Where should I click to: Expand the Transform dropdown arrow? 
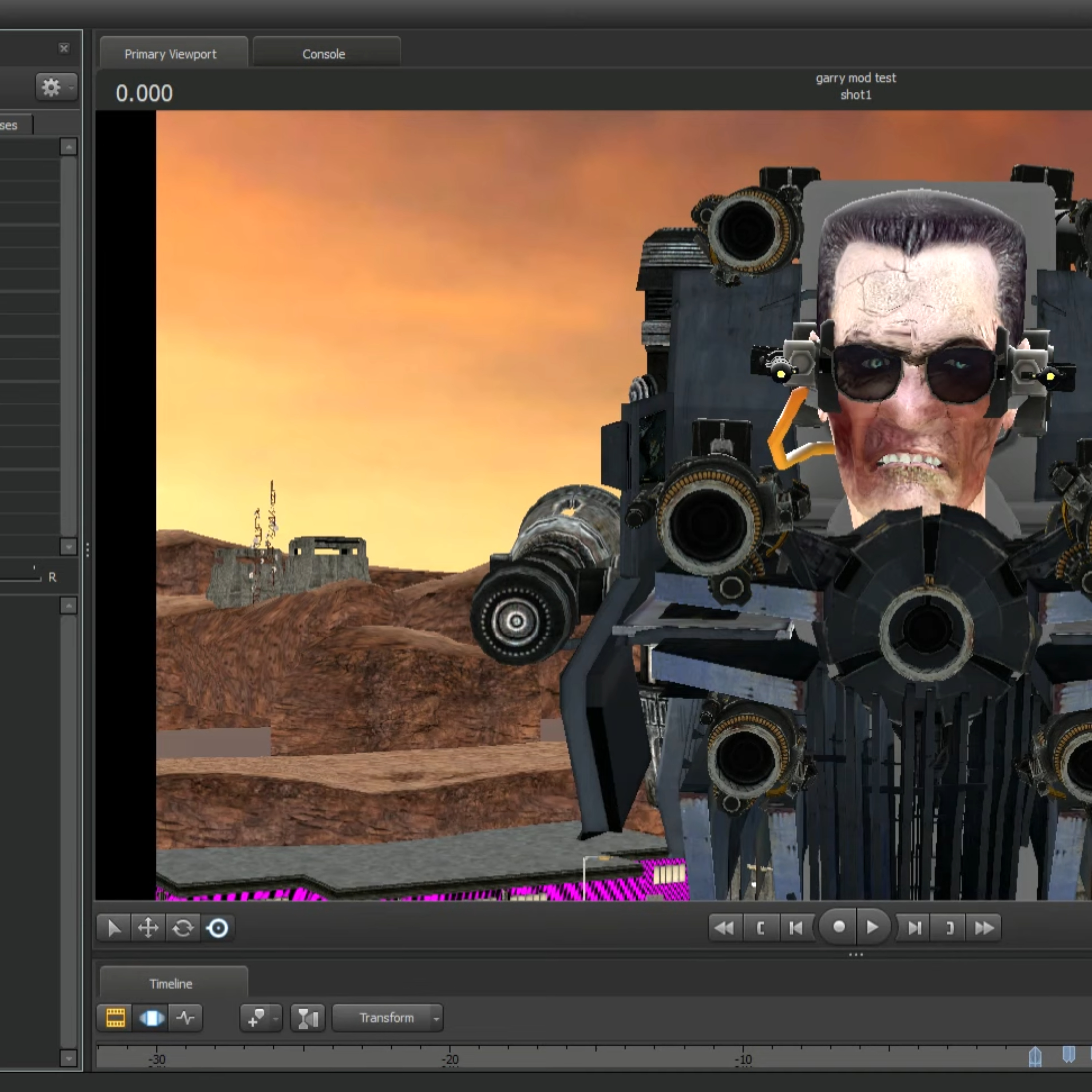click(436, 1018)
